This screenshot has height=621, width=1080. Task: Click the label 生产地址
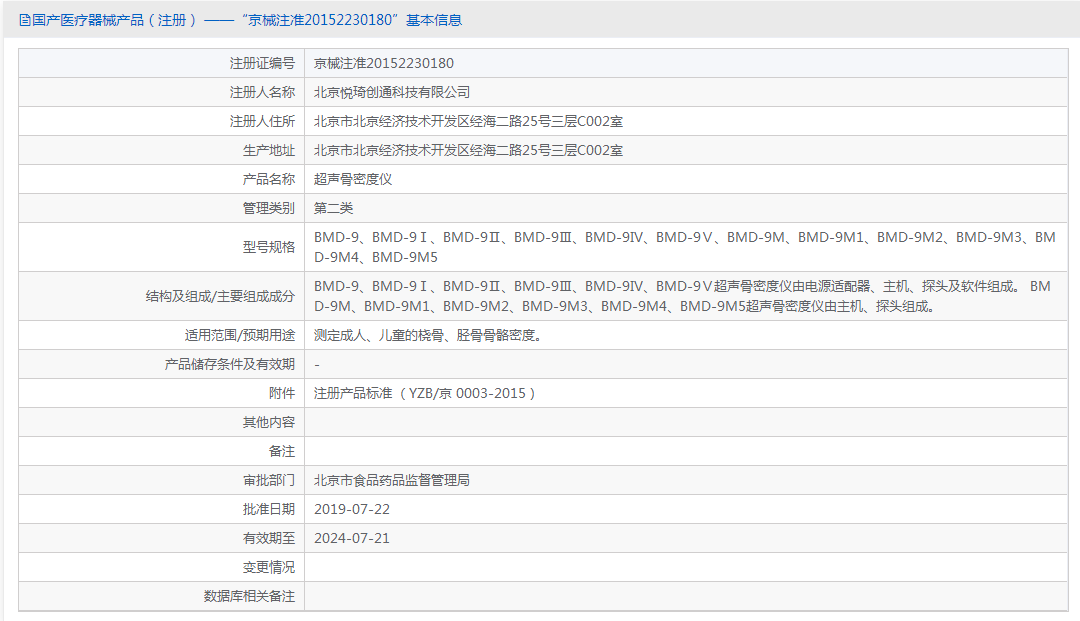(269, 150)
